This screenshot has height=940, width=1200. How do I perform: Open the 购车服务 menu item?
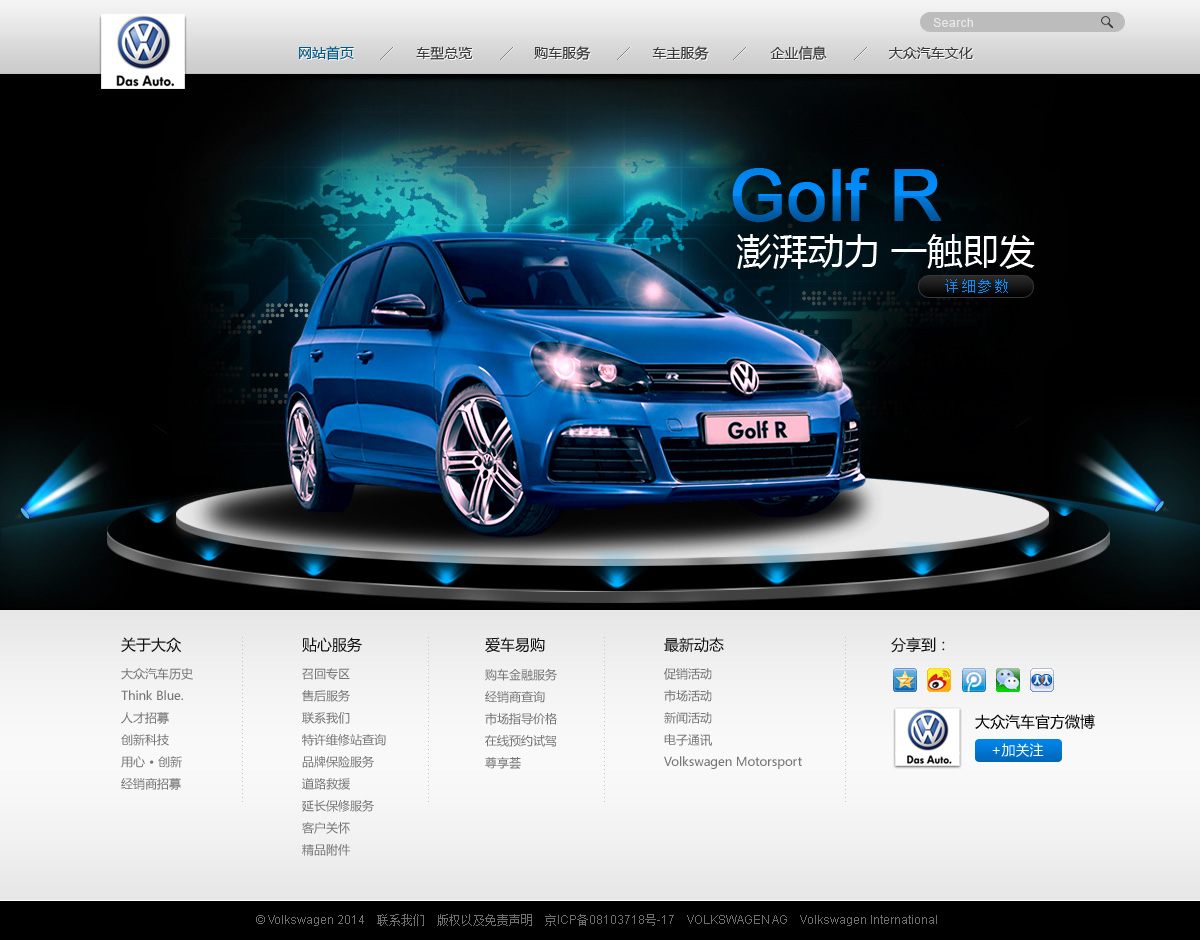562,53
